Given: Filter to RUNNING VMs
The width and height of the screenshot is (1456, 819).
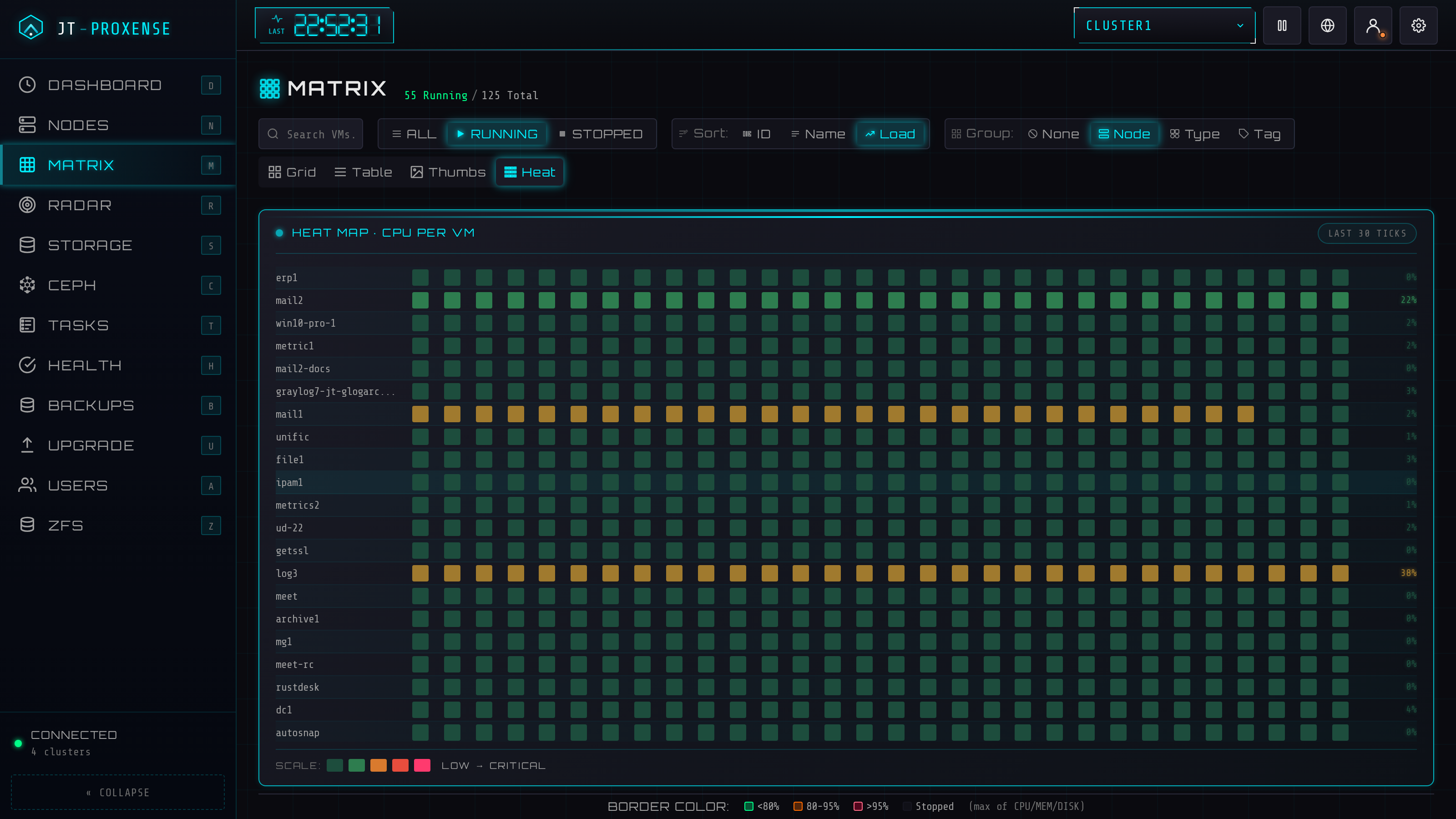Looking at the screenshot, I should pos(497,134).
